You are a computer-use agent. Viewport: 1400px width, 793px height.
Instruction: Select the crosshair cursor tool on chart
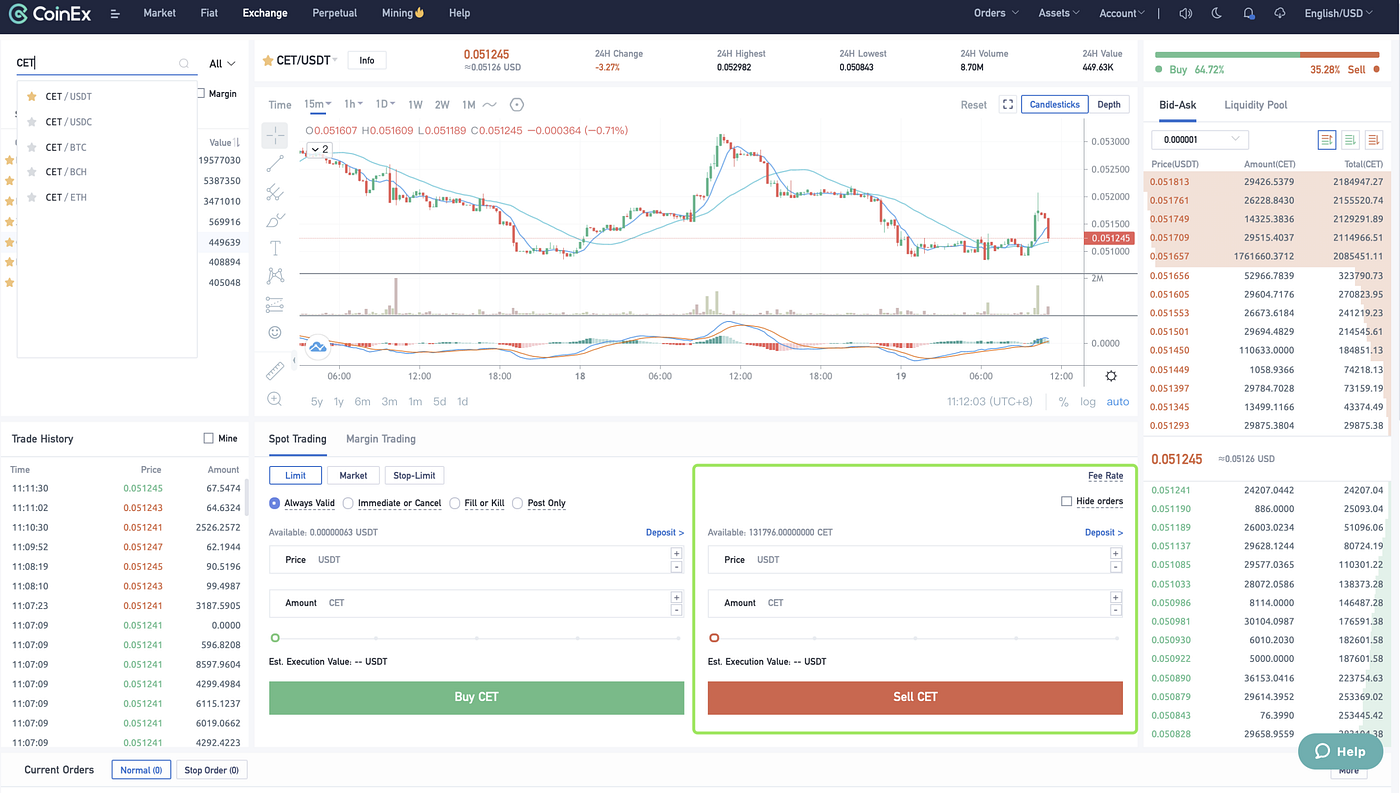point(275,135)
